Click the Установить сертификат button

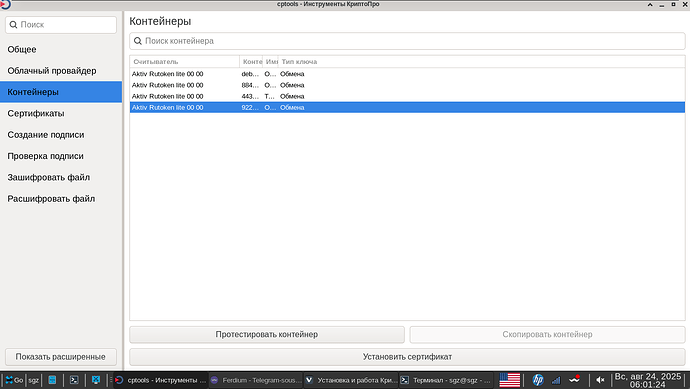point(407,357)
